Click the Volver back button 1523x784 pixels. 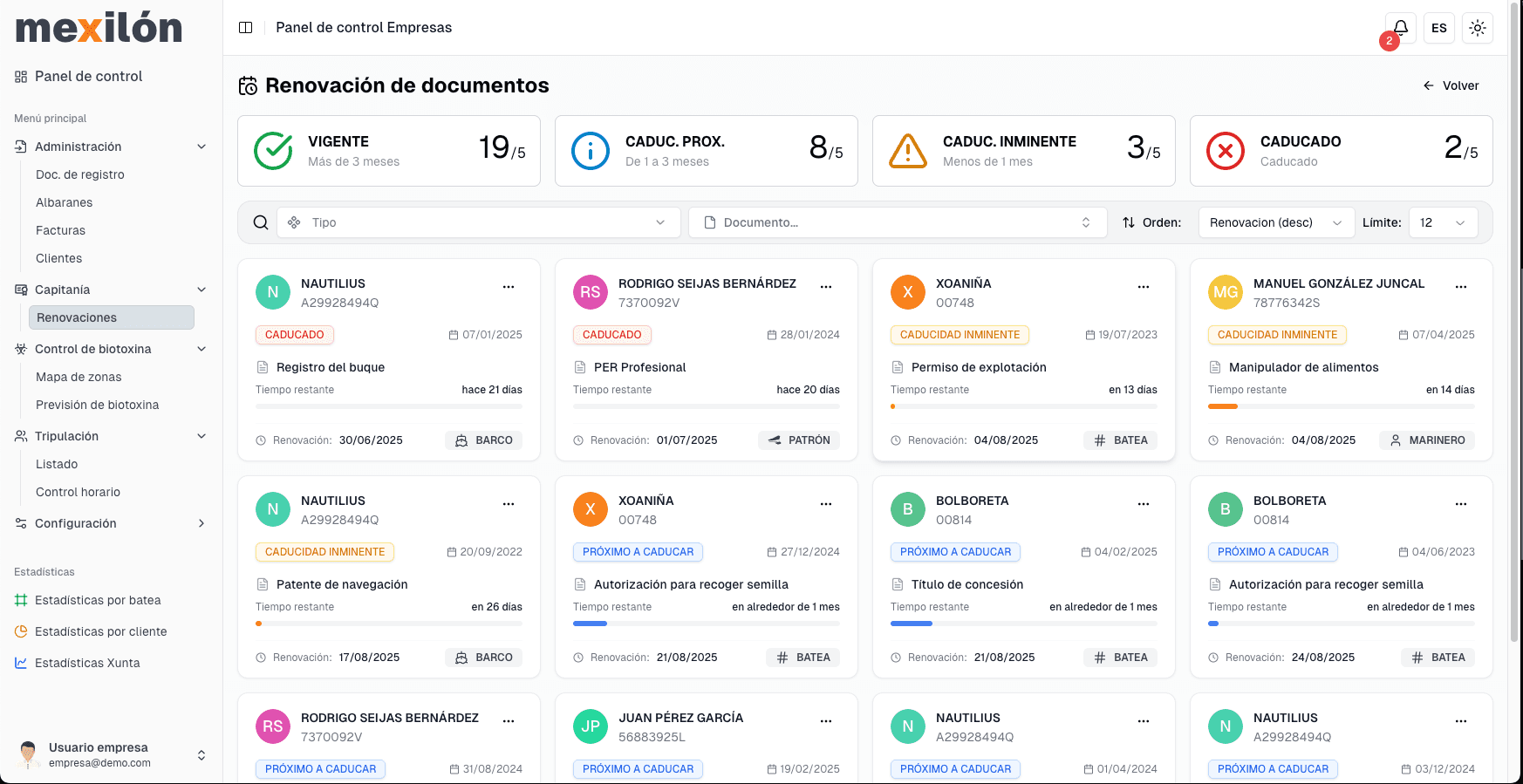click(x=1451, y=85)
